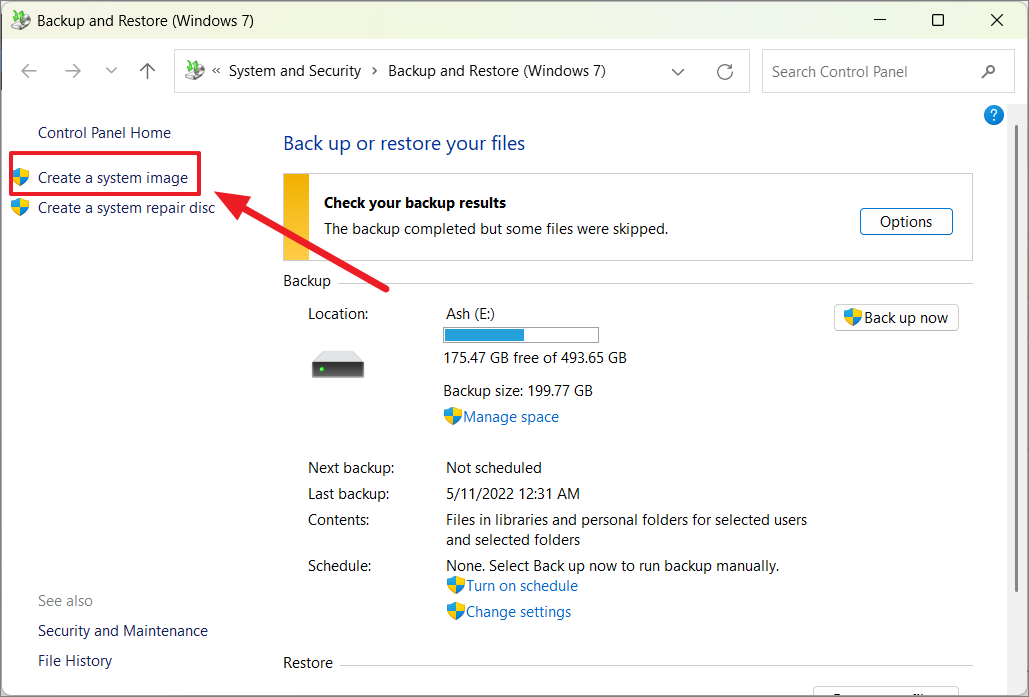Open Security and Maintenance
Screen dimensions: 1029x697
tap(123, 631)
